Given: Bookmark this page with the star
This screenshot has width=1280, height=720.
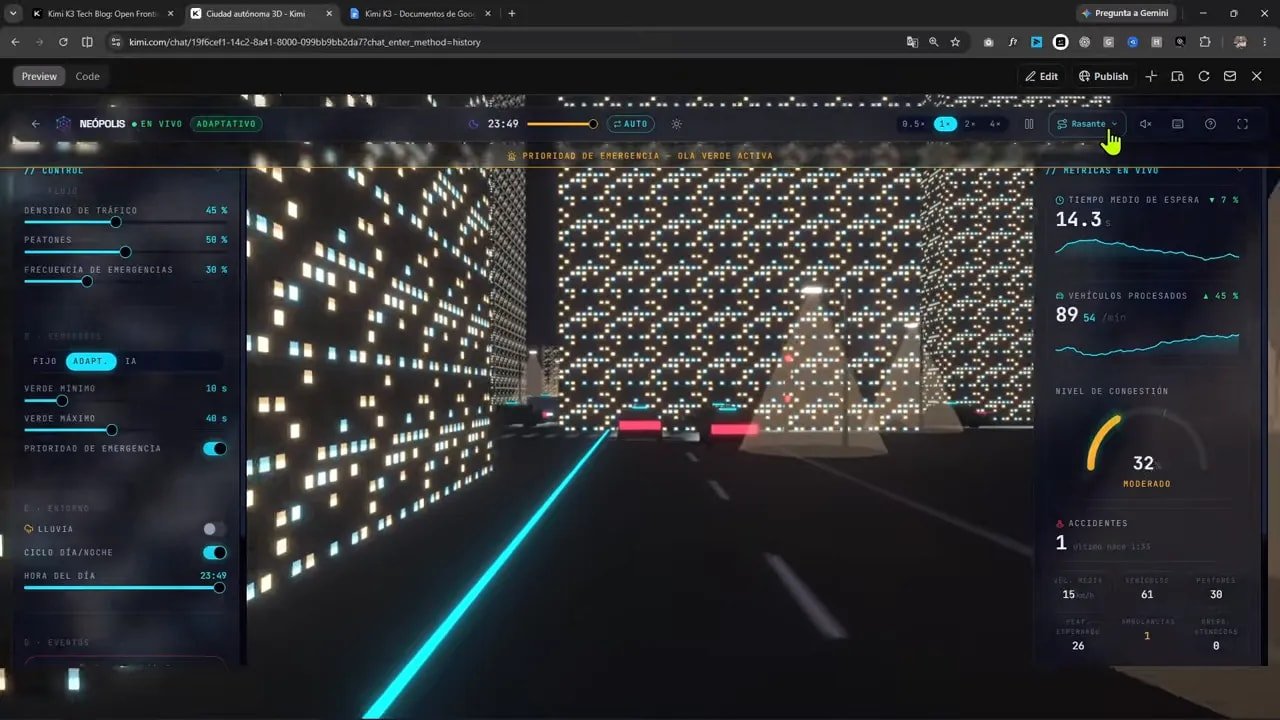Looking at the screenshot, I should coord(955,42).
